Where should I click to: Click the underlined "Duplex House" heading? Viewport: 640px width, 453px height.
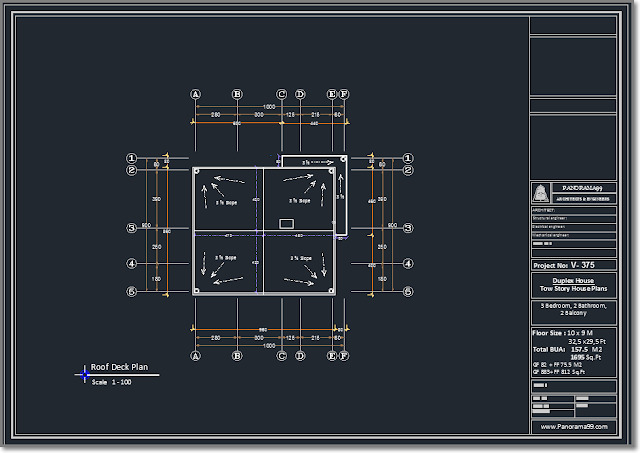click(x=573, y=281)
